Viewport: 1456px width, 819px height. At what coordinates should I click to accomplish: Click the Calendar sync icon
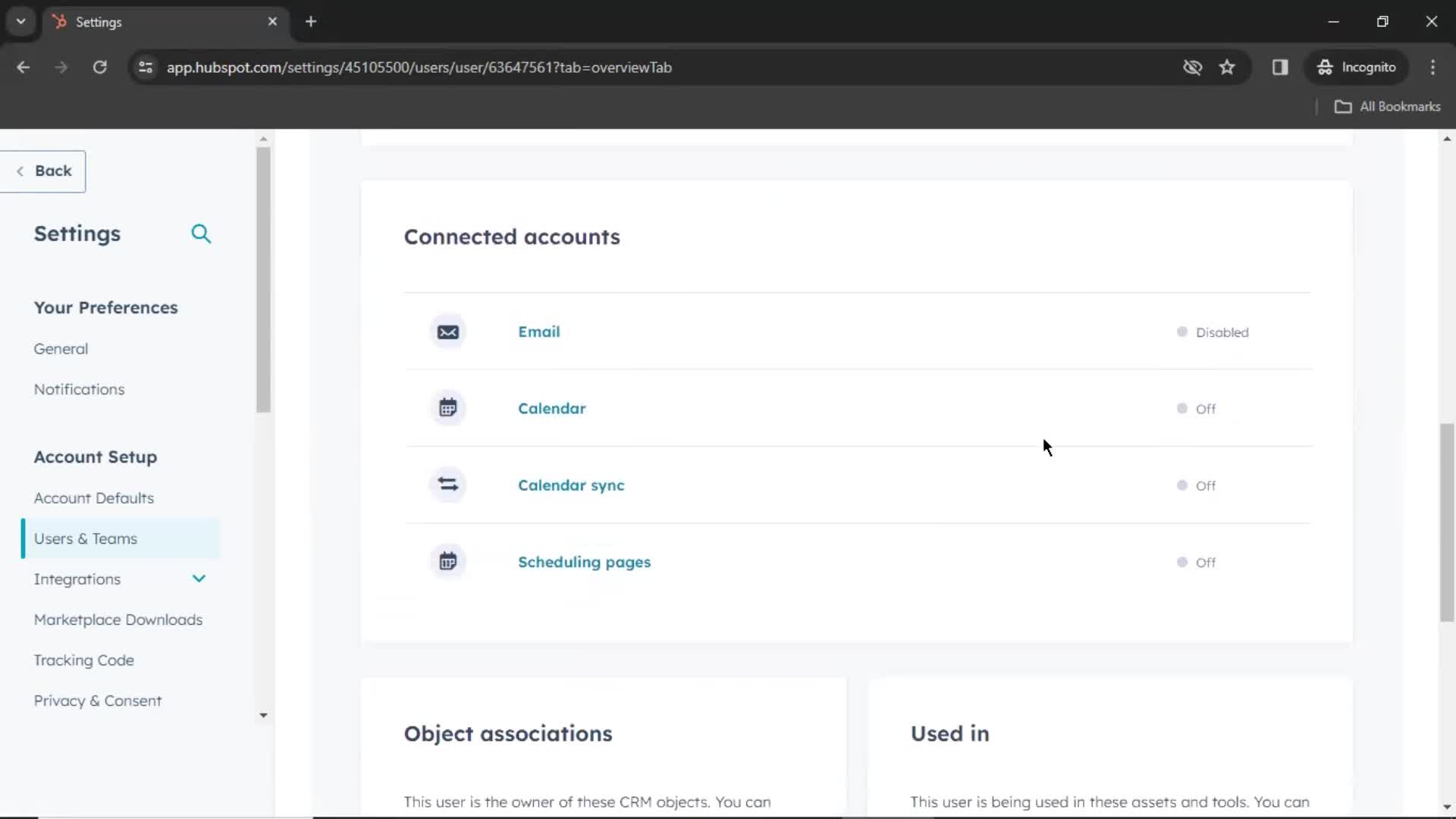448,485
